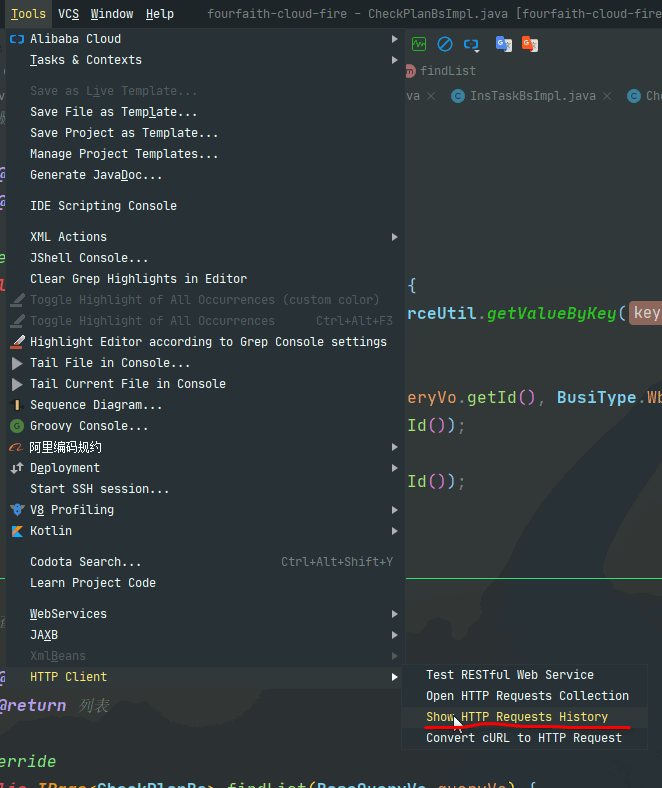
Task: Expand the Deployment submenu arrow
Action: click(395, 468)
